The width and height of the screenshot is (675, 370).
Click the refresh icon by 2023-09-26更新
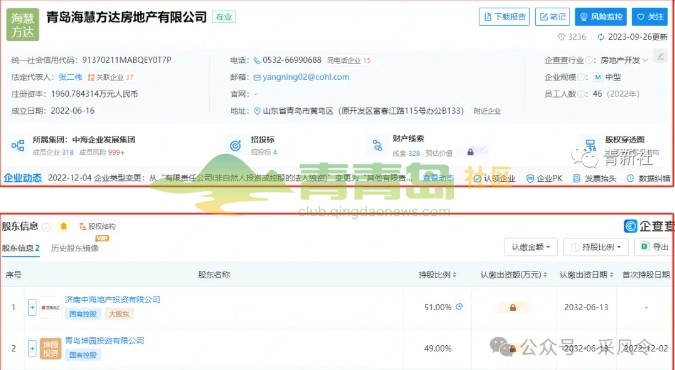tap(601, 37)
